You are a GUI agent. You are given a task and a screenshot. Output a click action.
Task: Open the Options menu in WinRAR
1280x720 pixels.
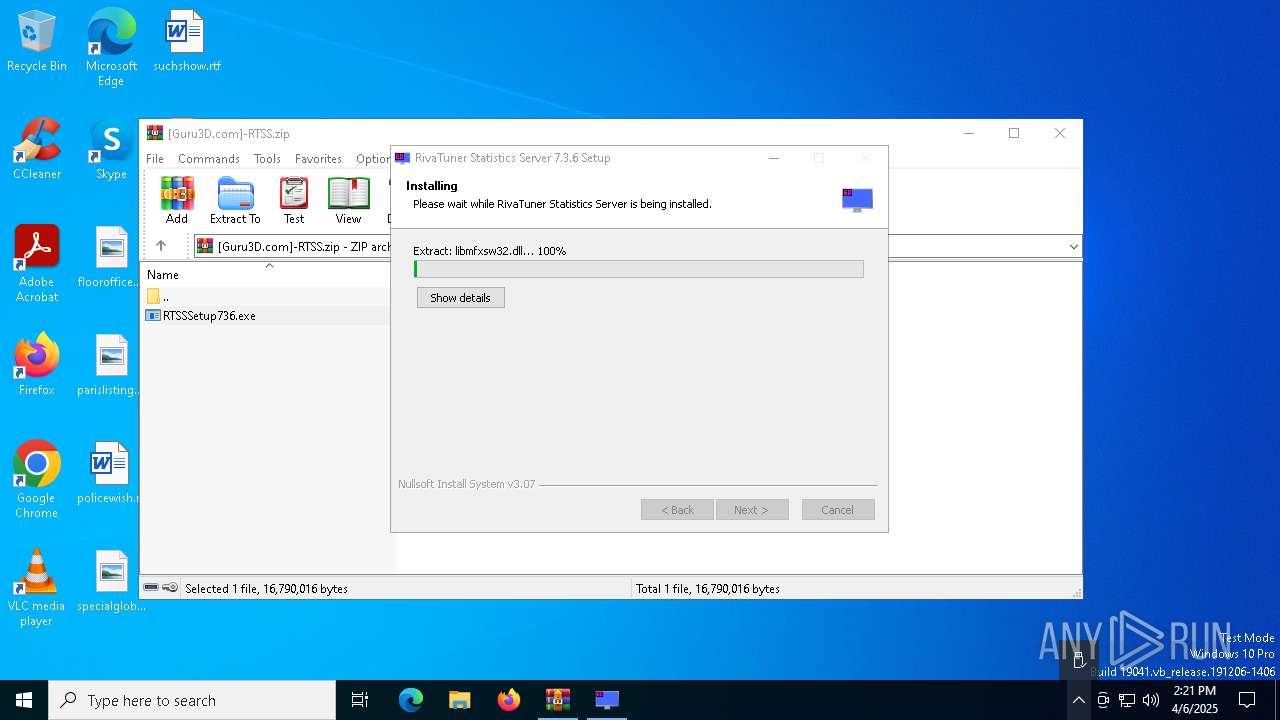click(372, 159)
